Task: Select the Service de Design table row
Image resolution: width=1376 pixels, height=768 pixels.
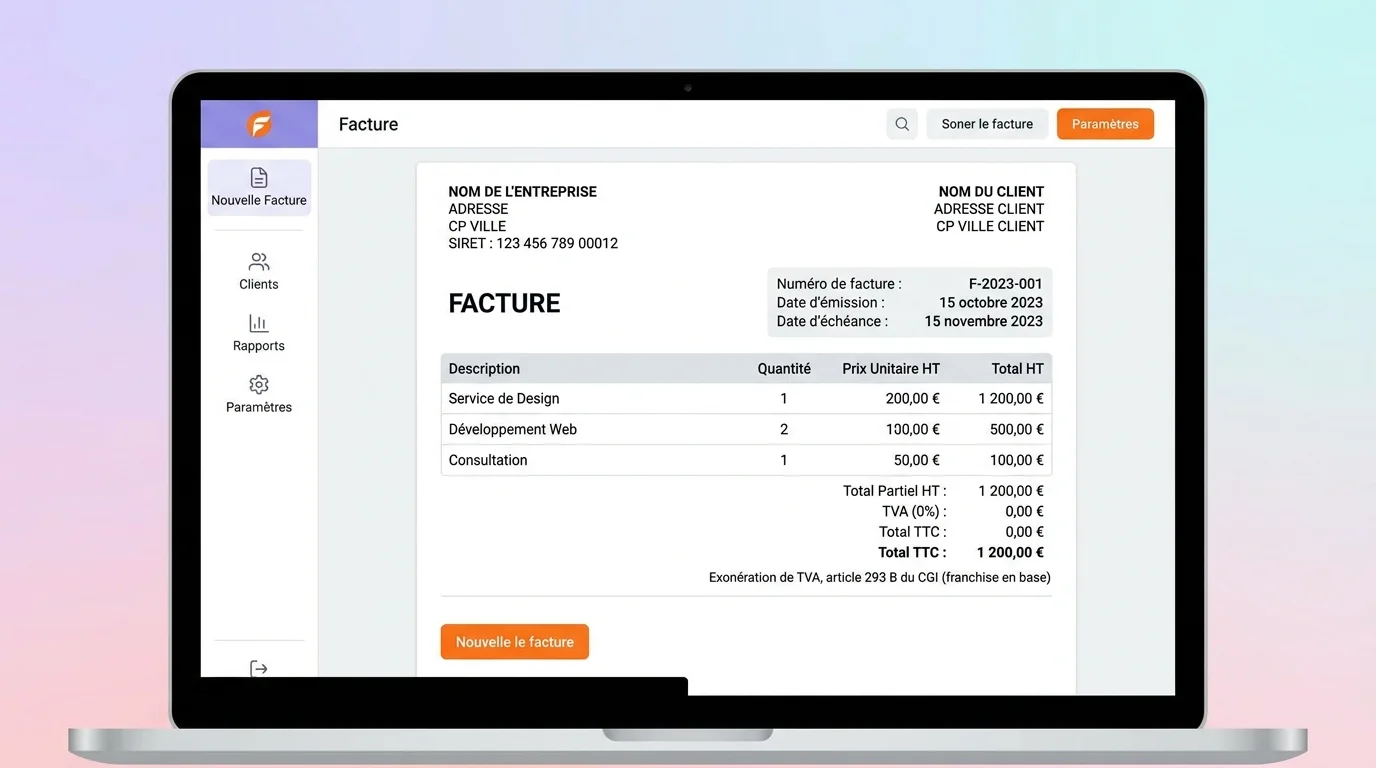Action: (x=504, y=398)
